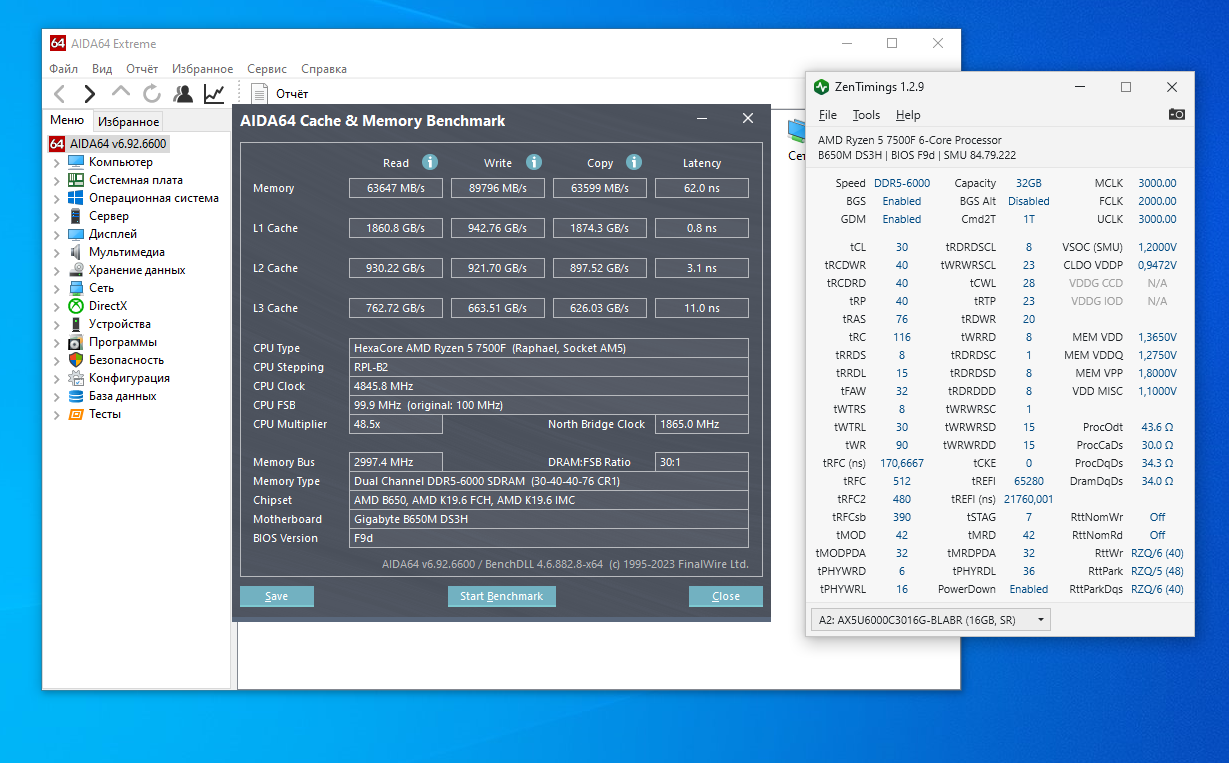Click the VSOC (SMU) 1,2000V value
The height and width of the screenshot is (763, 1229).
pyautogui.click(x=1157, y=247)
